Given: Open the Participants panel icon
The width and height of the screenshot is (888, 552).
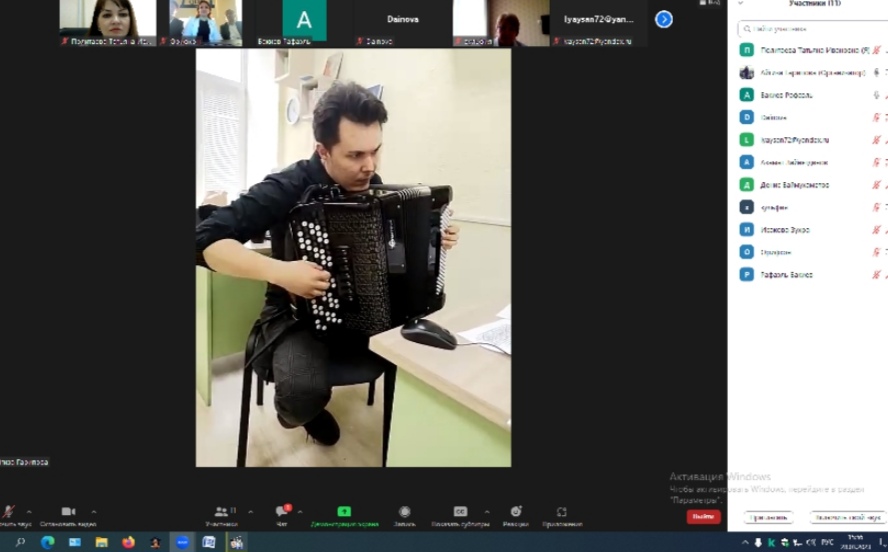Looking at the screenshot, I should (221, 511).
